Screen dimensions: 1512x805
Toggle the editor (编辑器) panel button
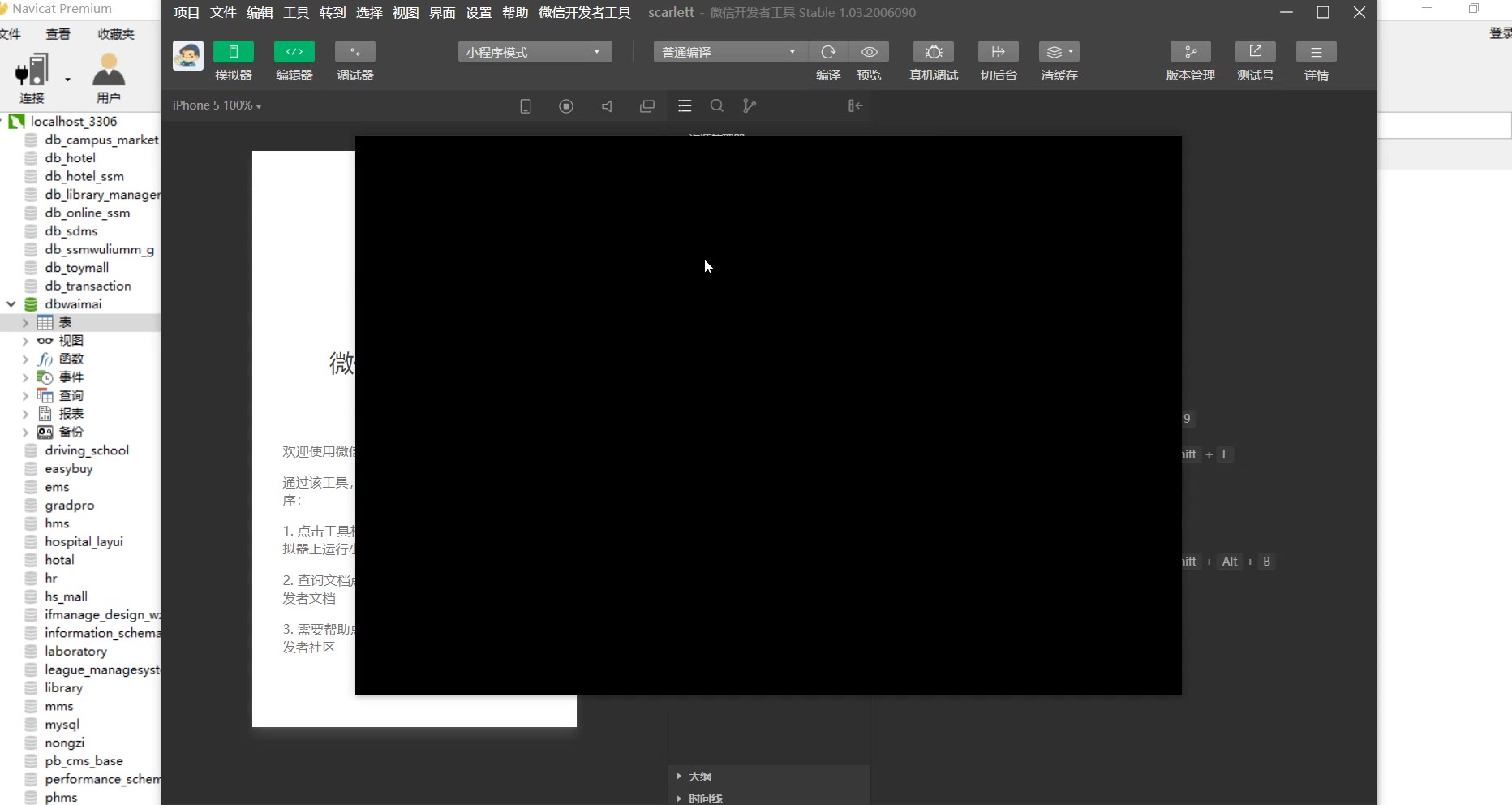pyautogui.click(x=294, y=52)
